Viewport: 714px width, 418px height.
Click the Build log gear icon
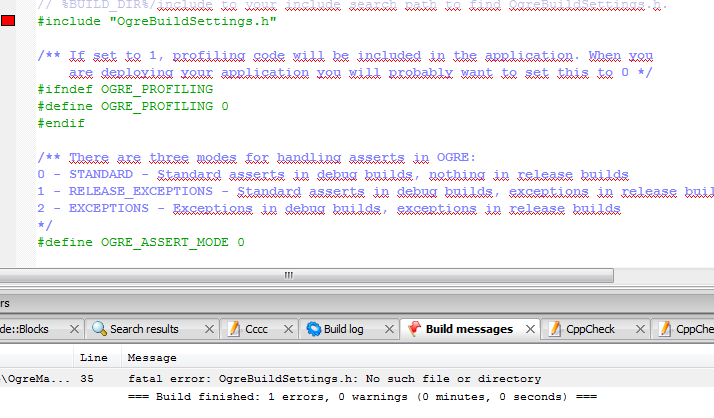click(x=314, y=328)
